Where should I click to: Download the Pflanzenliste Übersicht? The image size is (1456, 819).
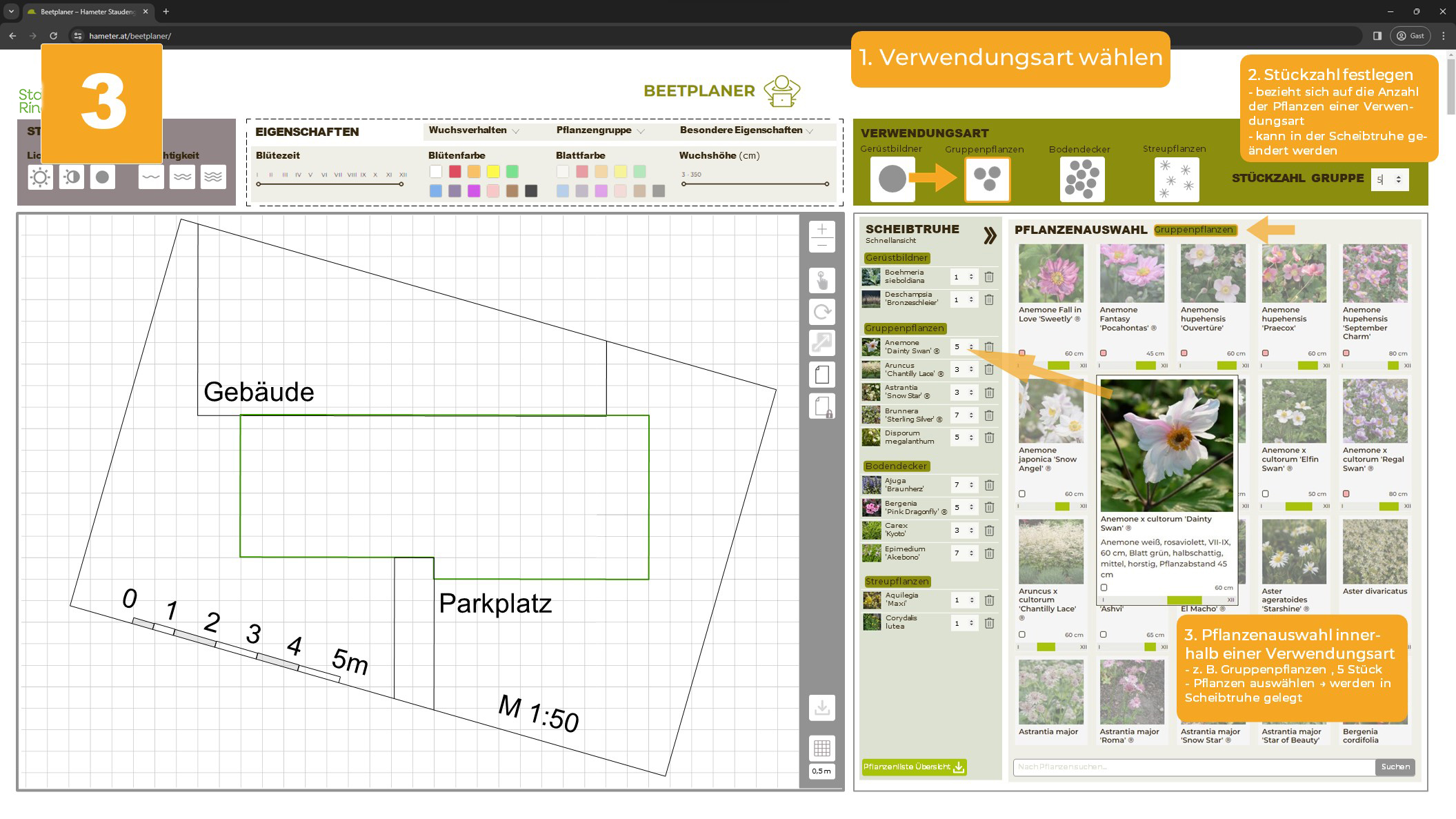[914, 767]
